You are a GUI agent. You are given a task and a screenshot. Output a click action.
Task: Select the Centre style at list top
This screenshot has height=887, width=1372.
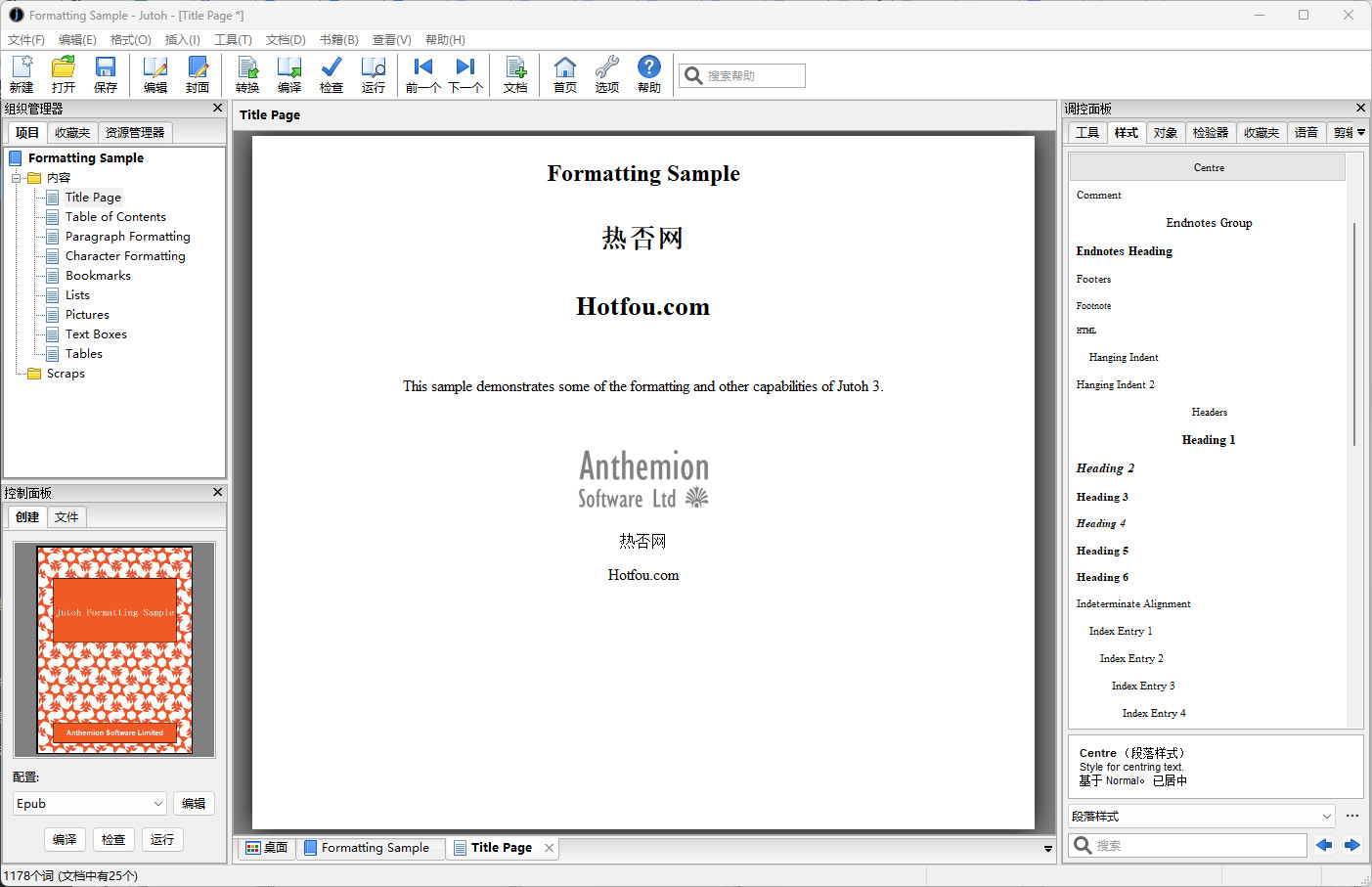[x=1209, y=168]
